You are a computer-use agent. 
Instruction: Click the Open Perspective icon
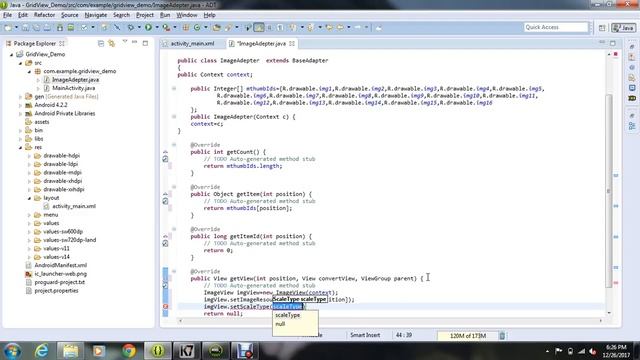602,27
